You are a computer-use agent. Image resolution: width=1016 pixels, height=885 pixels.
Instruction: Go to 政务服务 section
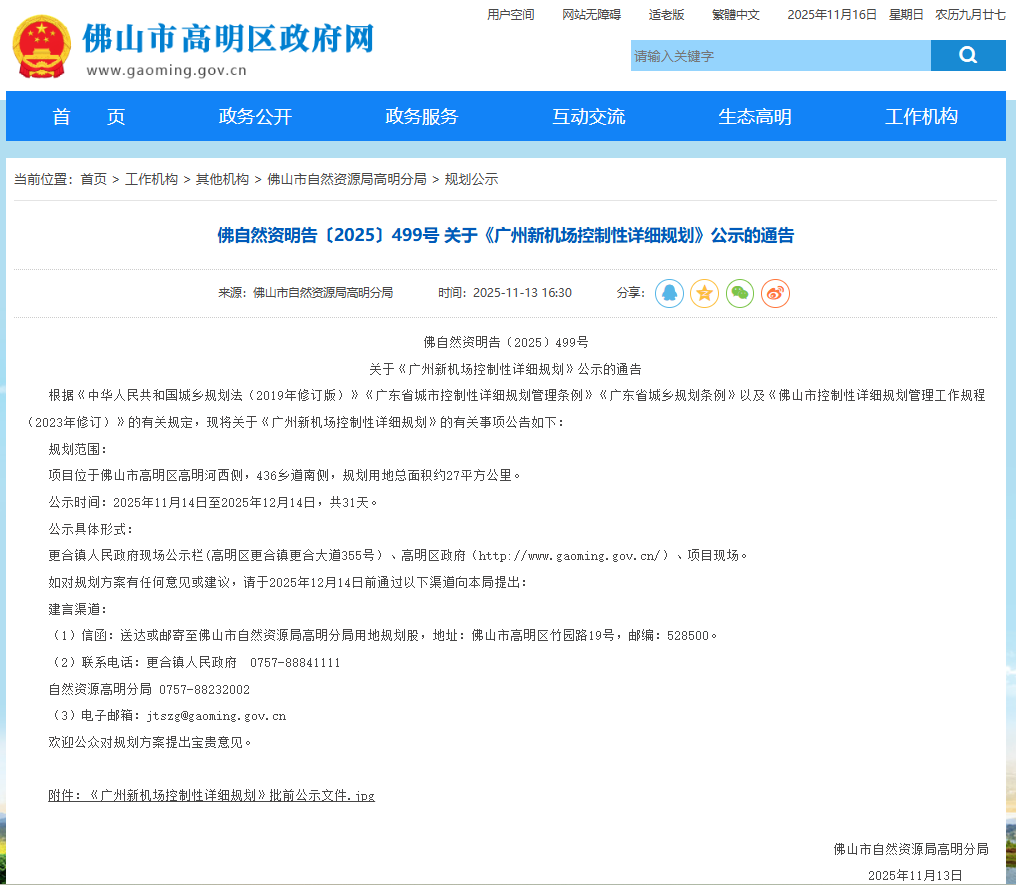pyautogui.click(x=421, y=116)
